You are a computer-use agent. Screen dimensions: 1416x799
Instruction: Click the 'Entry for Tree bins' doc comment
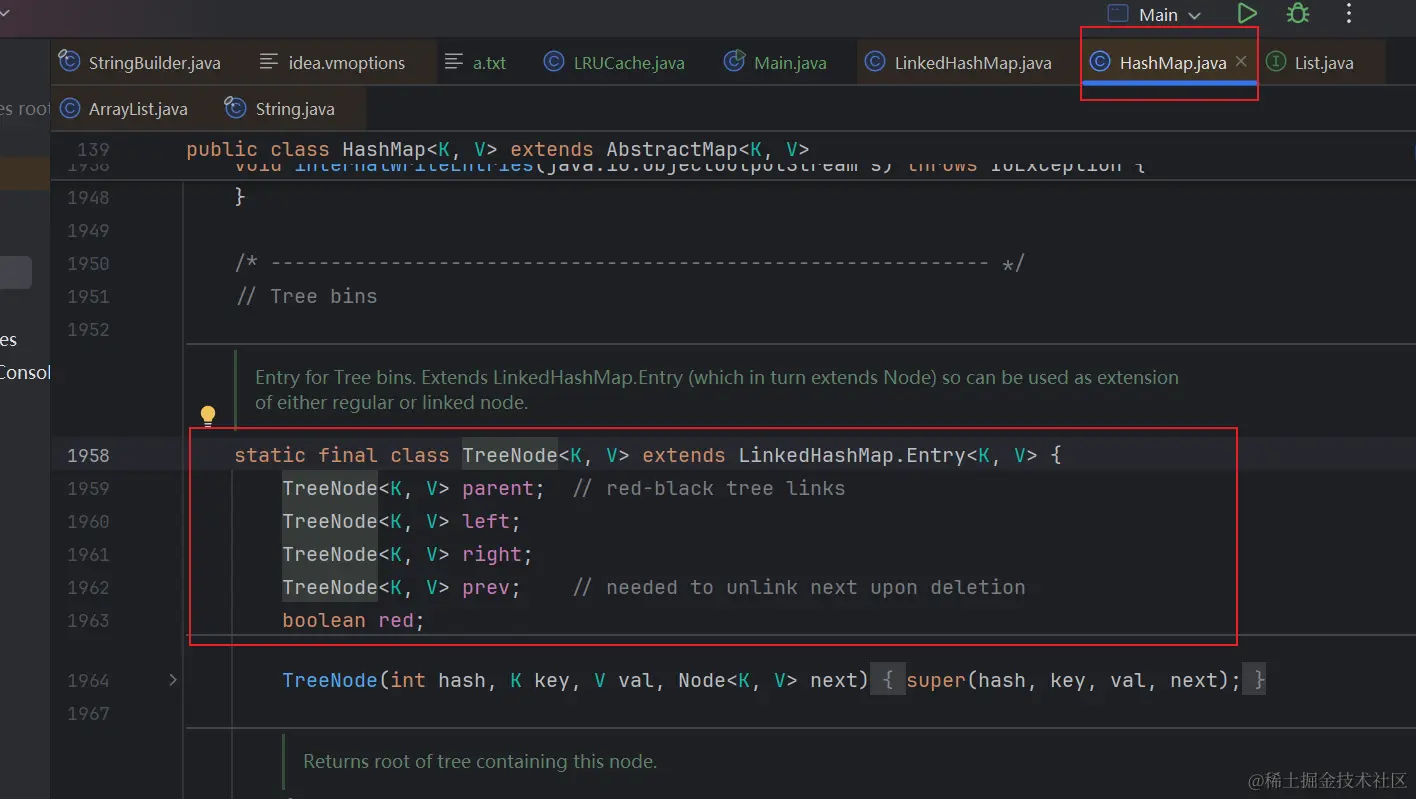716,390
